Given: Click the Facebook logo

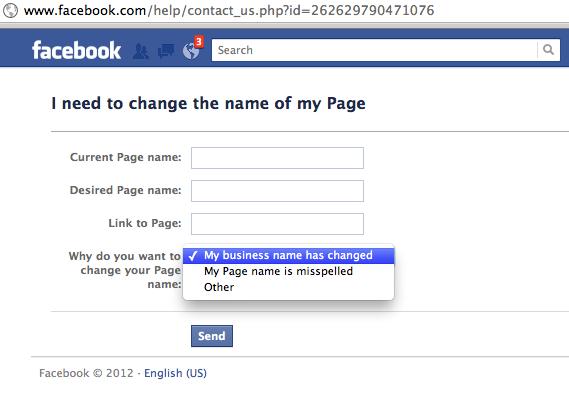Looking at the screenshot, I should coord(76,50).
